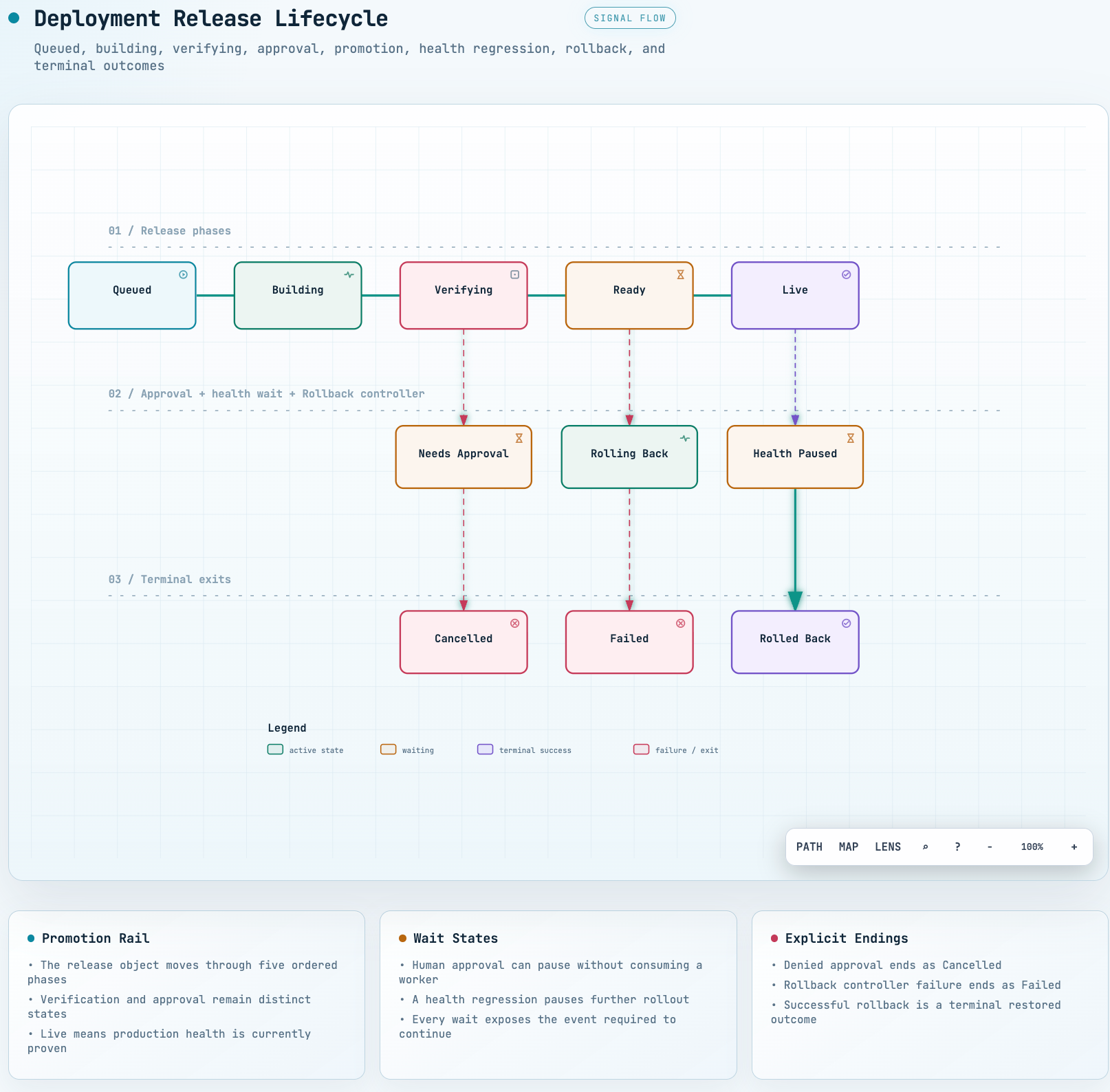The height and width of the screenshot is (1092, 1110).
Task: Click 'Denied approval ends as Cancelled' bullet
Action: pyautogui.click(x=886, y=965)
